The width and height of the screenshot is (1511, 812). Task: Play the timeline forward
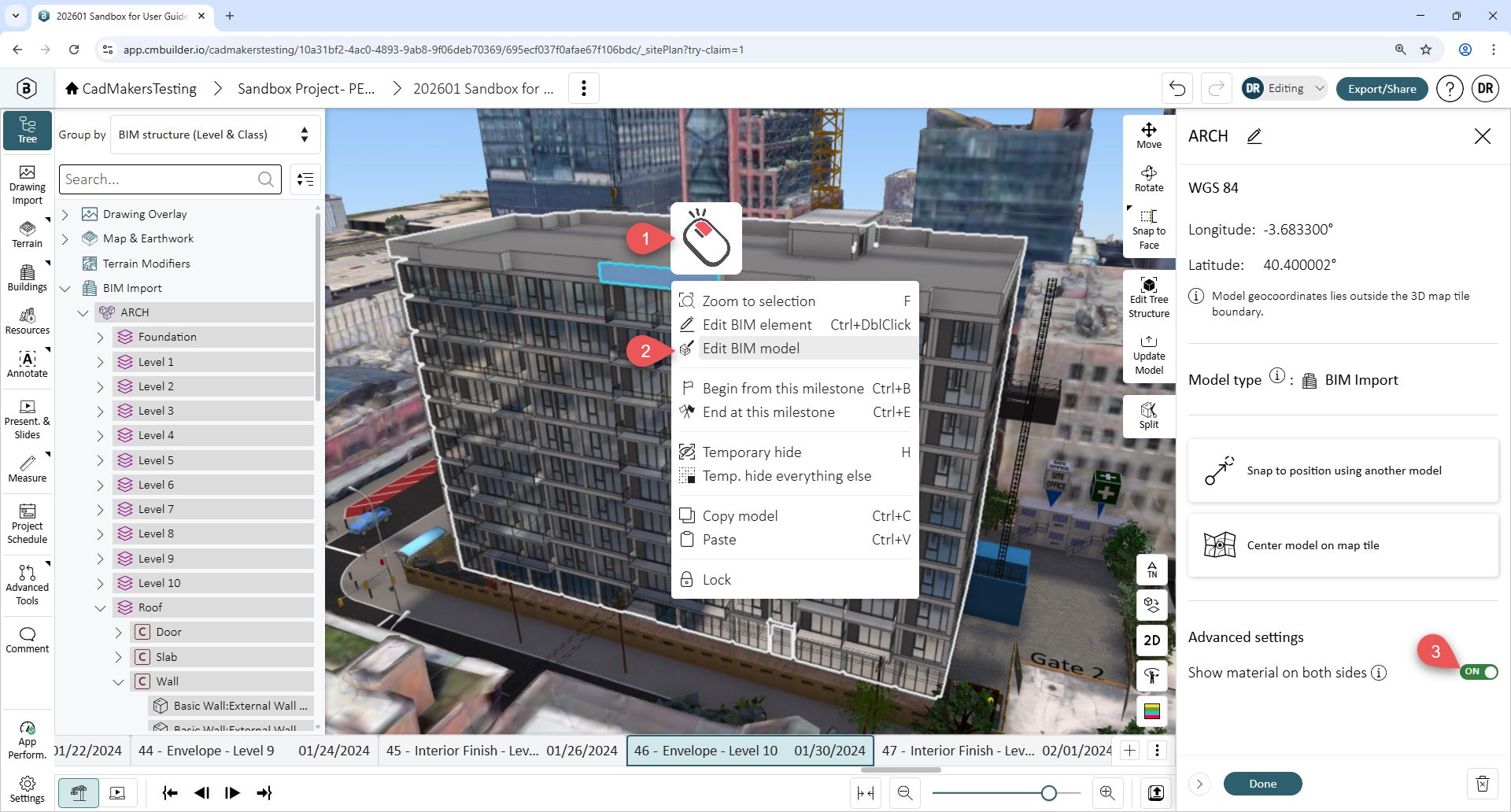(x=232, y=793)
